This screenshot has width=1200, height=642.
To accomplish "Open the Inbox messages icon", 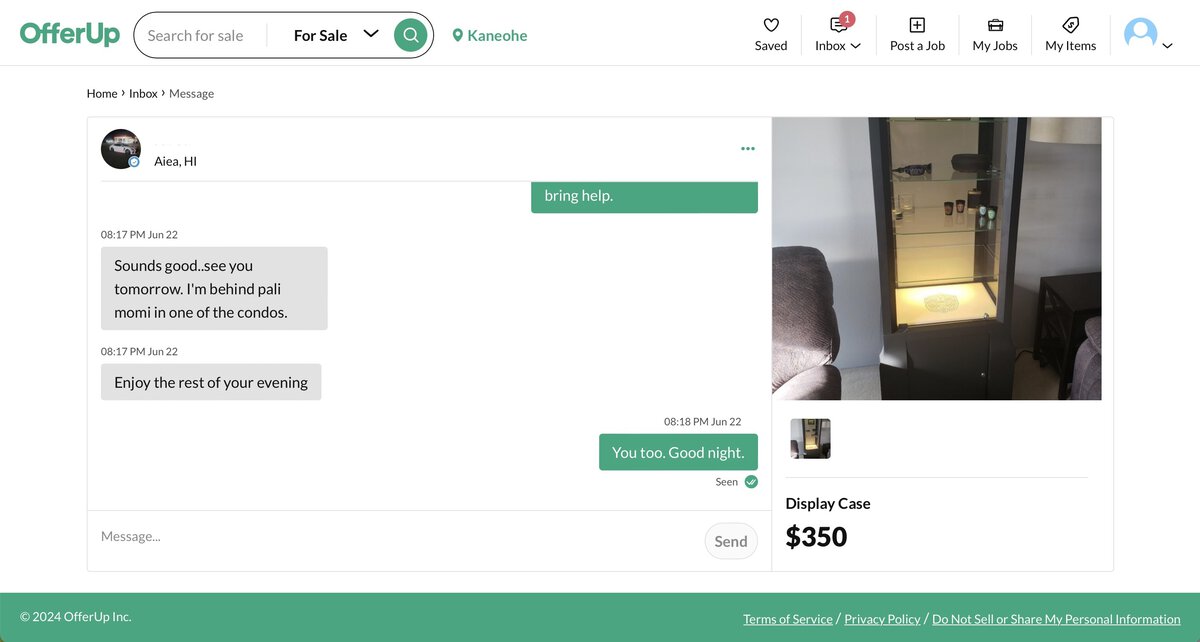I will (x=838, y=27).
